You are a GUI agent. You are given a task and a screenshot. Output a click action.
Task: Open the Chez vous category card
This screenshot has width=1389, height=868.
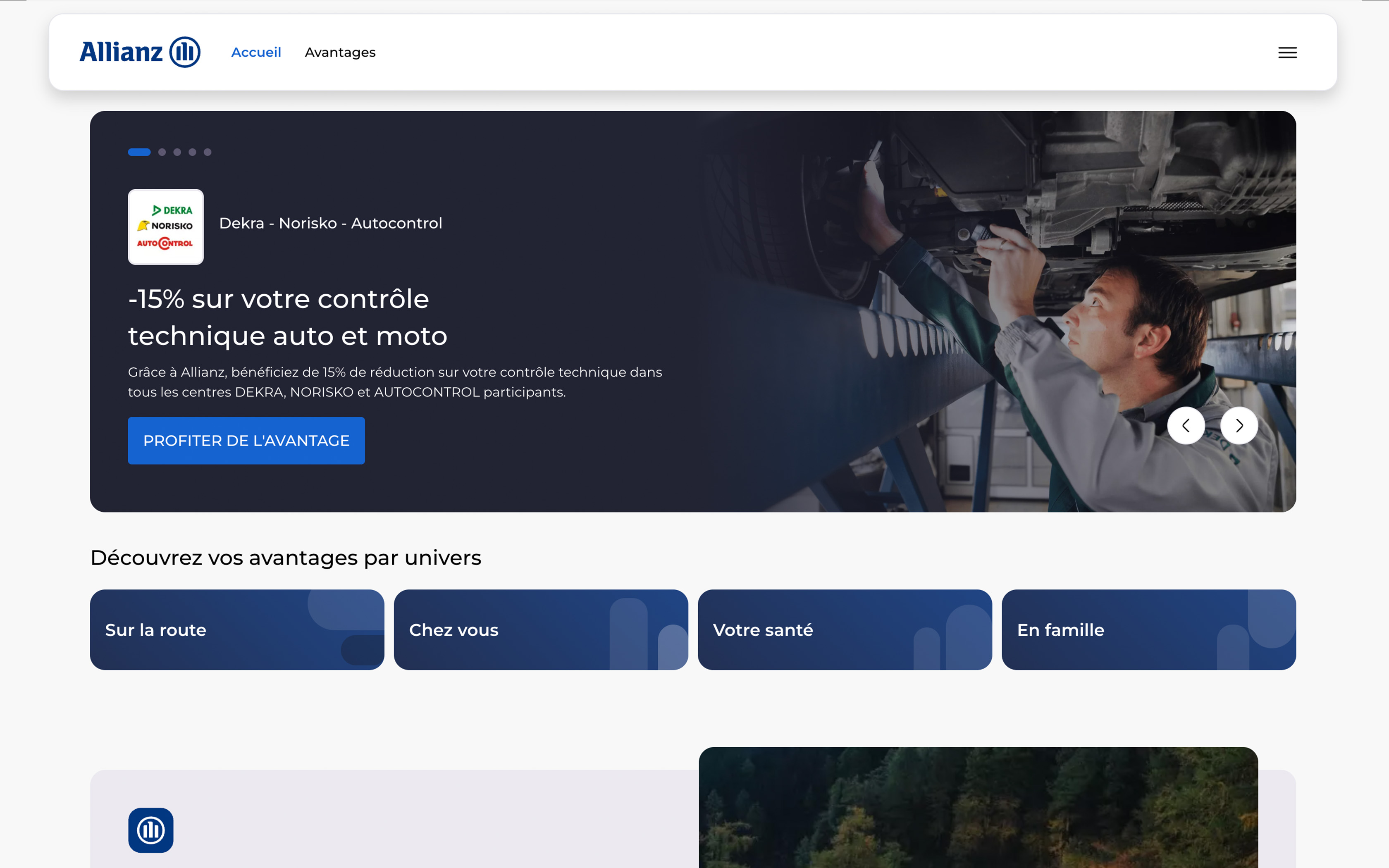[541, 630]
